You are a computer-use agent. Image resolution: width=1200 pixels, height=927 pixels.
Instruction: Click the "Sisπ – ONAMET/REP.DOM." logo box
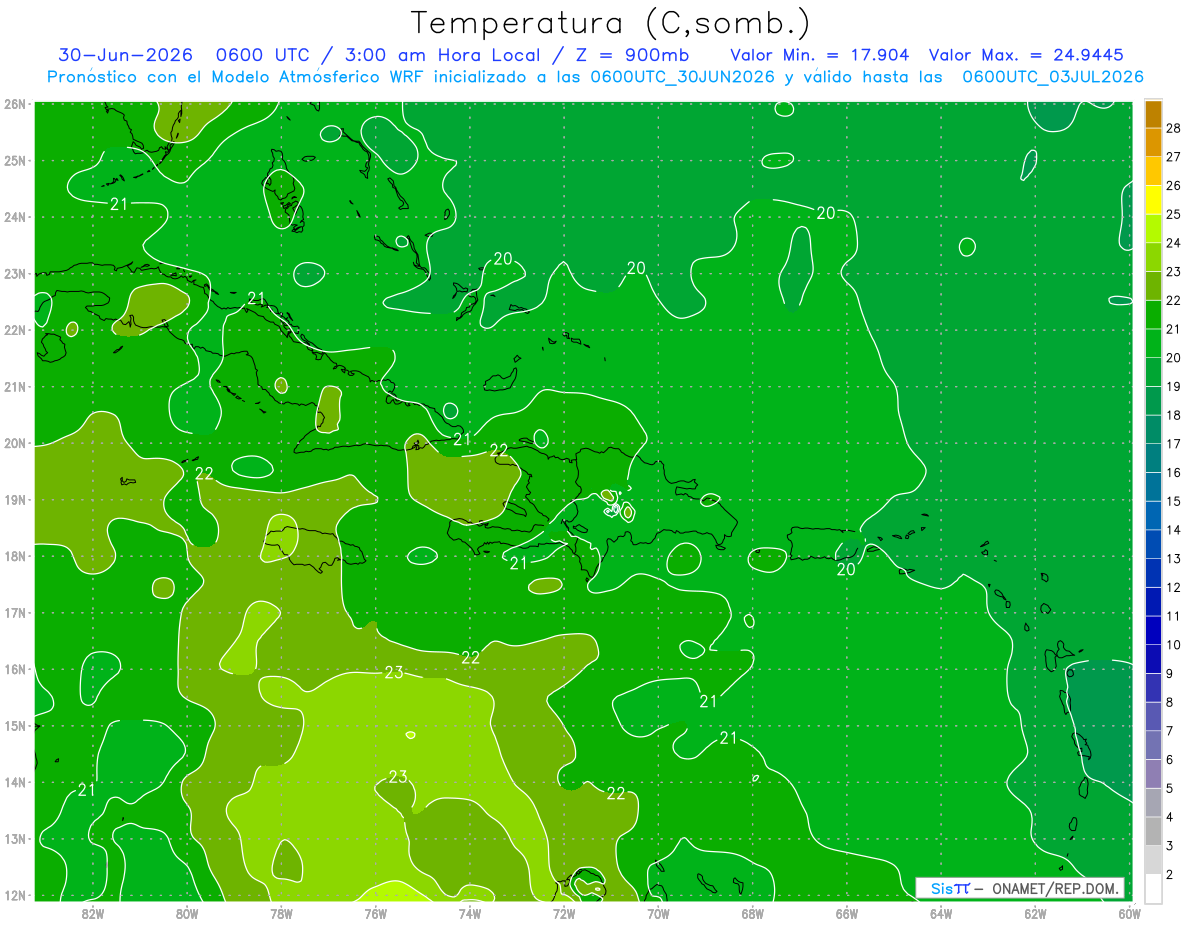point(1020,888)
